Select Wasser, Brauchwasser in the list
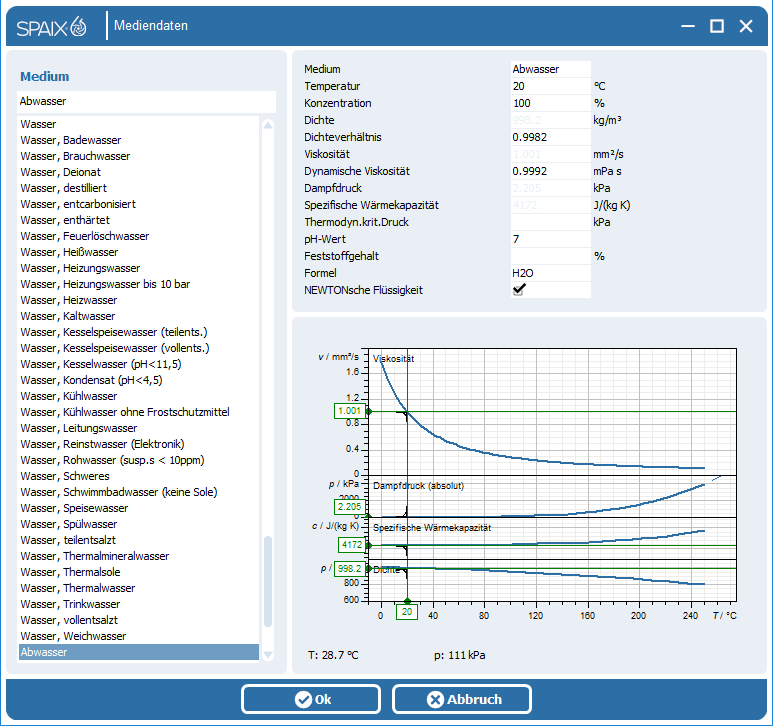This screenshot has width=773, height=726. pyautogui.click(x=139, y=156)
